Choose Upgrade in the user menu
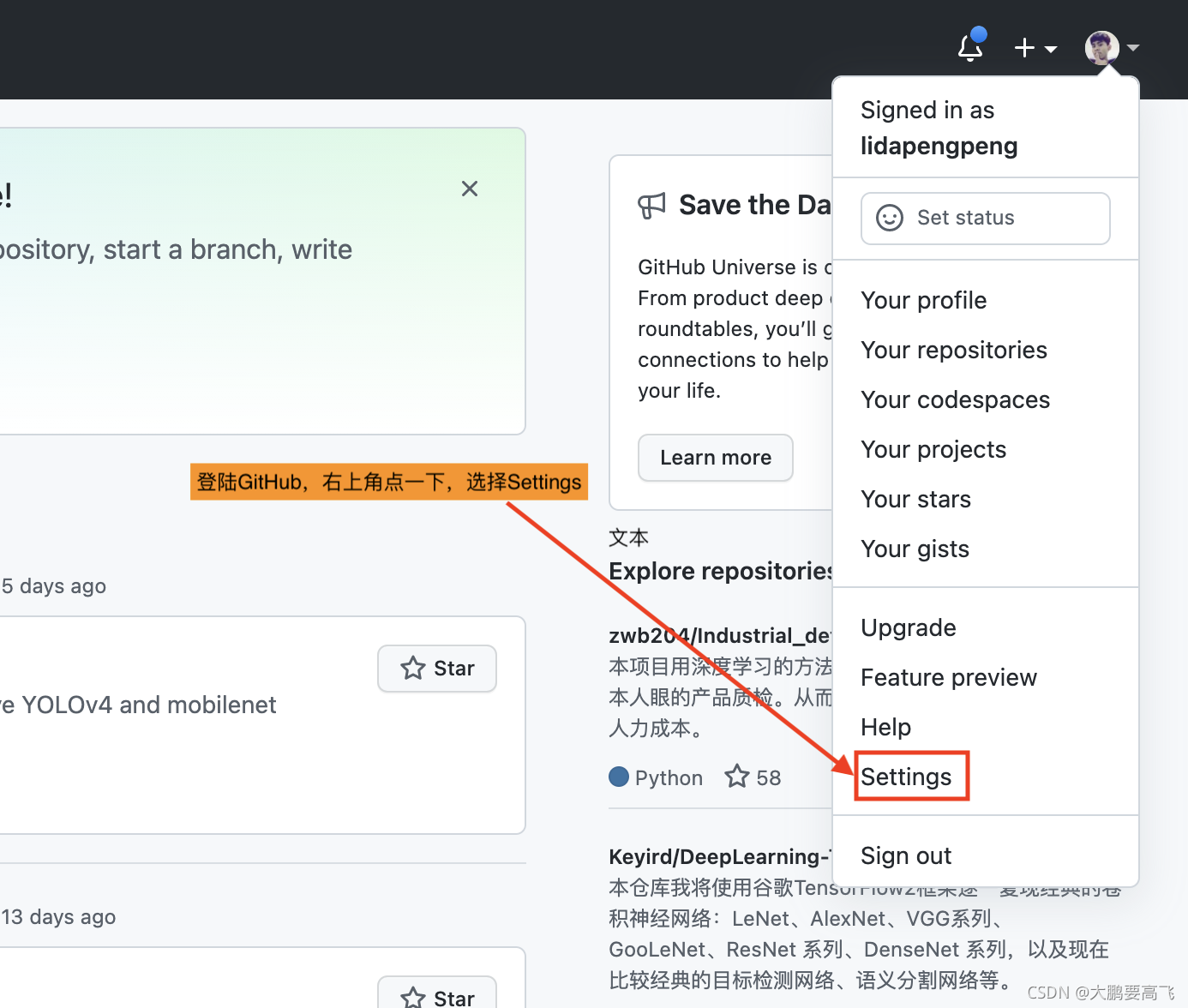Image resolution: width=1188 pixels, height=1008 pixels. 909,627
